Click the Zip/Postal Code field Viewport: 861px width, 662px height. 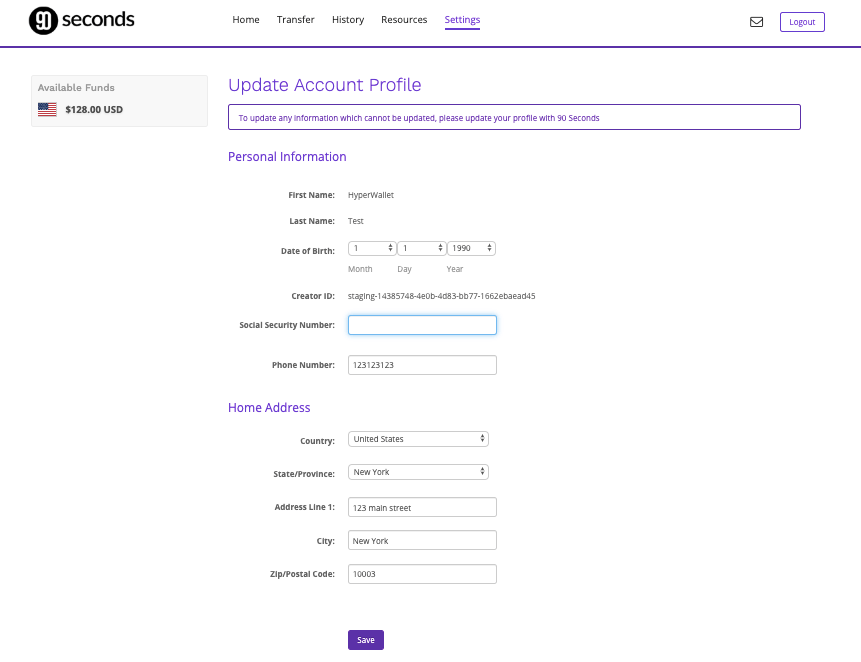(x=421, y=573)
